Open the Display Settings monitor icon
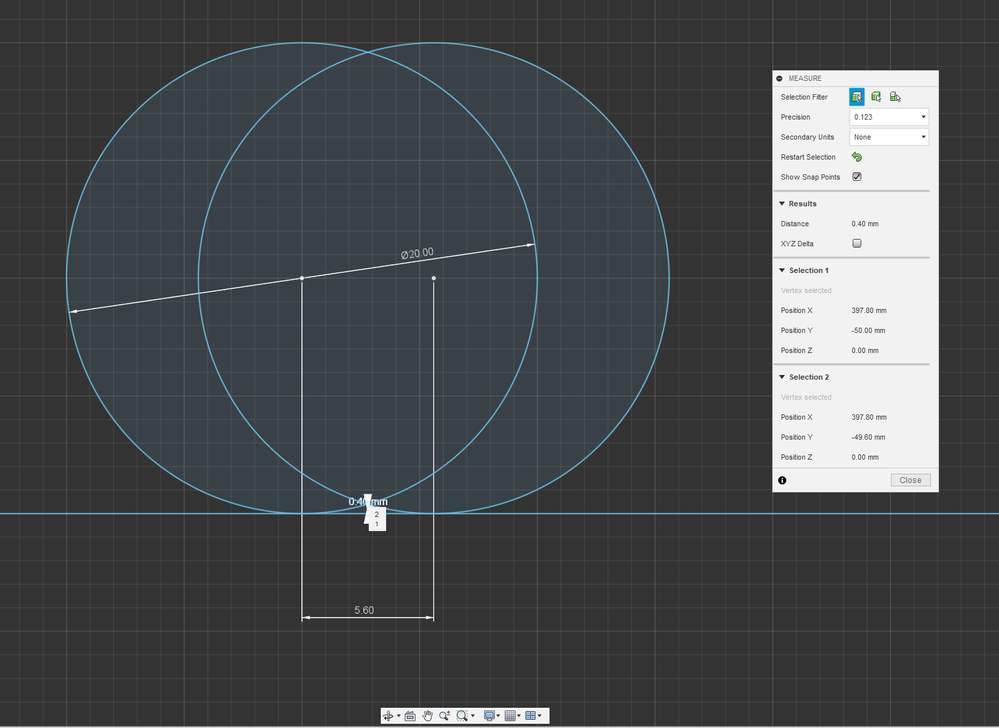The width and height of the screenshot is (999, 728). click(x=489, y=716)
